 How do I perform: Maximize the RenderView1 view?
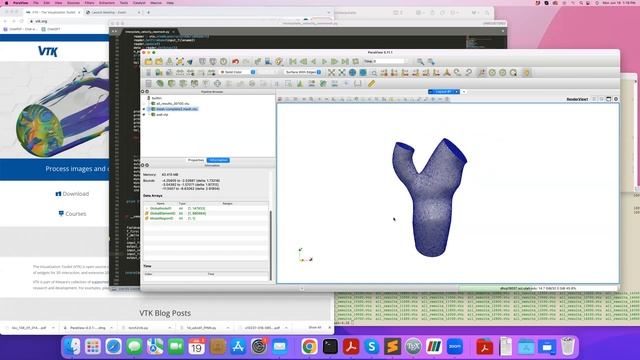click(608, 99)
